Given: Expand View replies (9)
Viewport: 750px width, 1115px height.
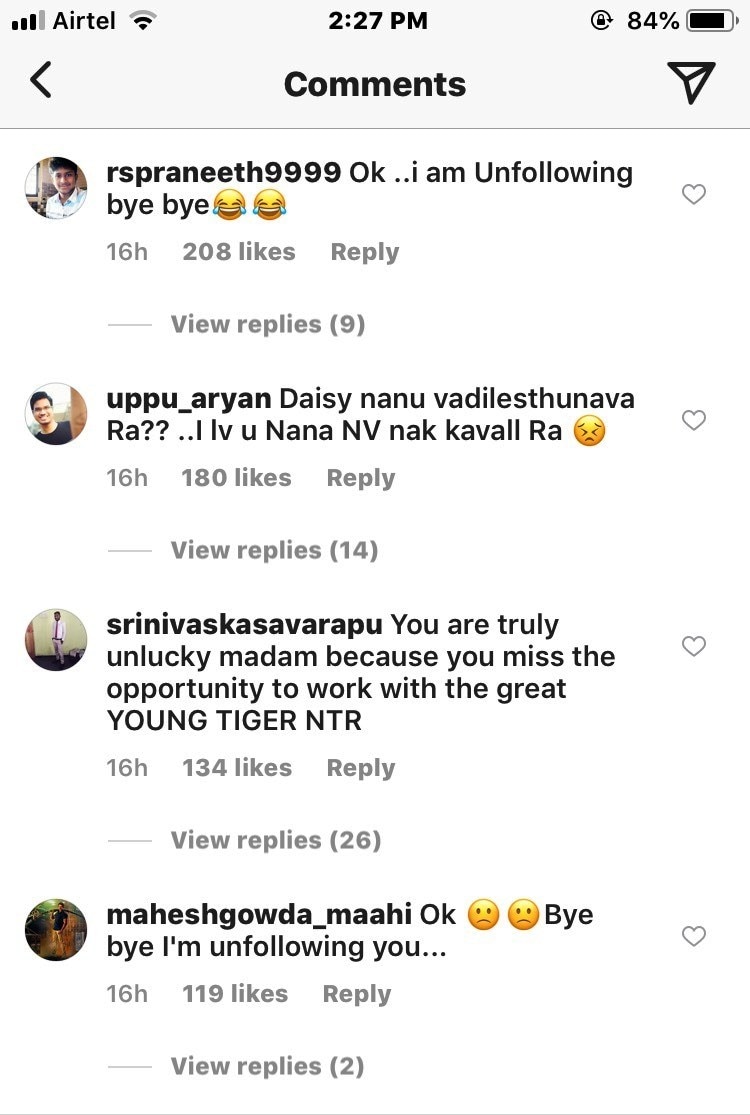Looking at the screenshot, I should [267, 324].
